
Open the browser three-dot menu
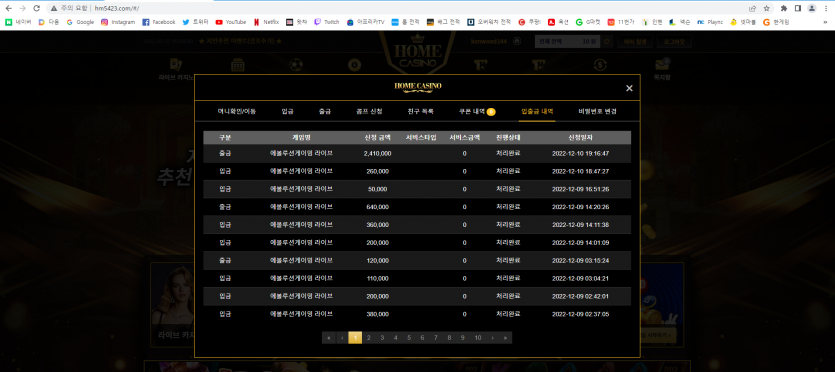pos(826,8)
